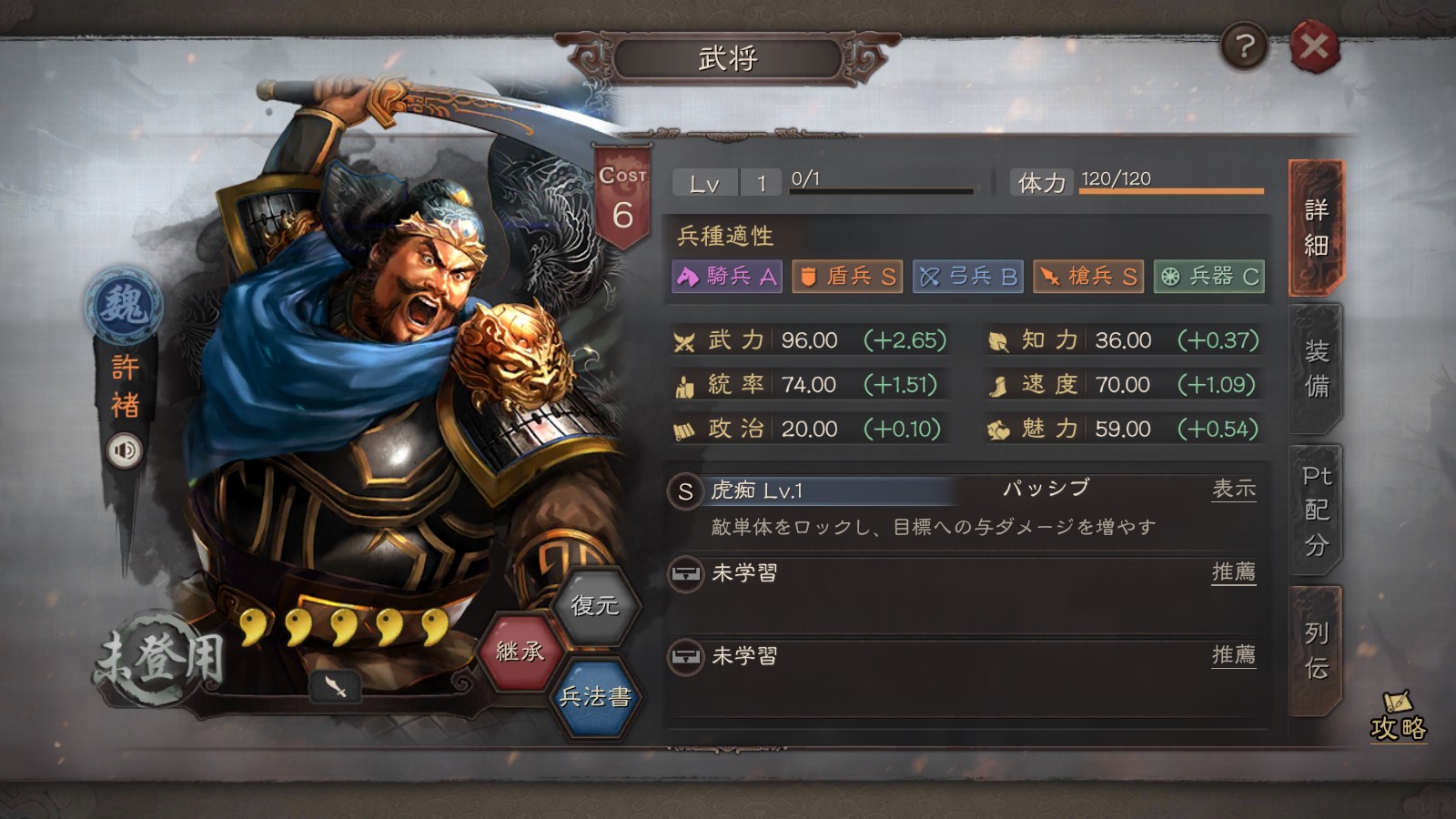Play the general's voice speaker icon
The height and width of the screenshot is (819, 1456).
pos(125,450)
